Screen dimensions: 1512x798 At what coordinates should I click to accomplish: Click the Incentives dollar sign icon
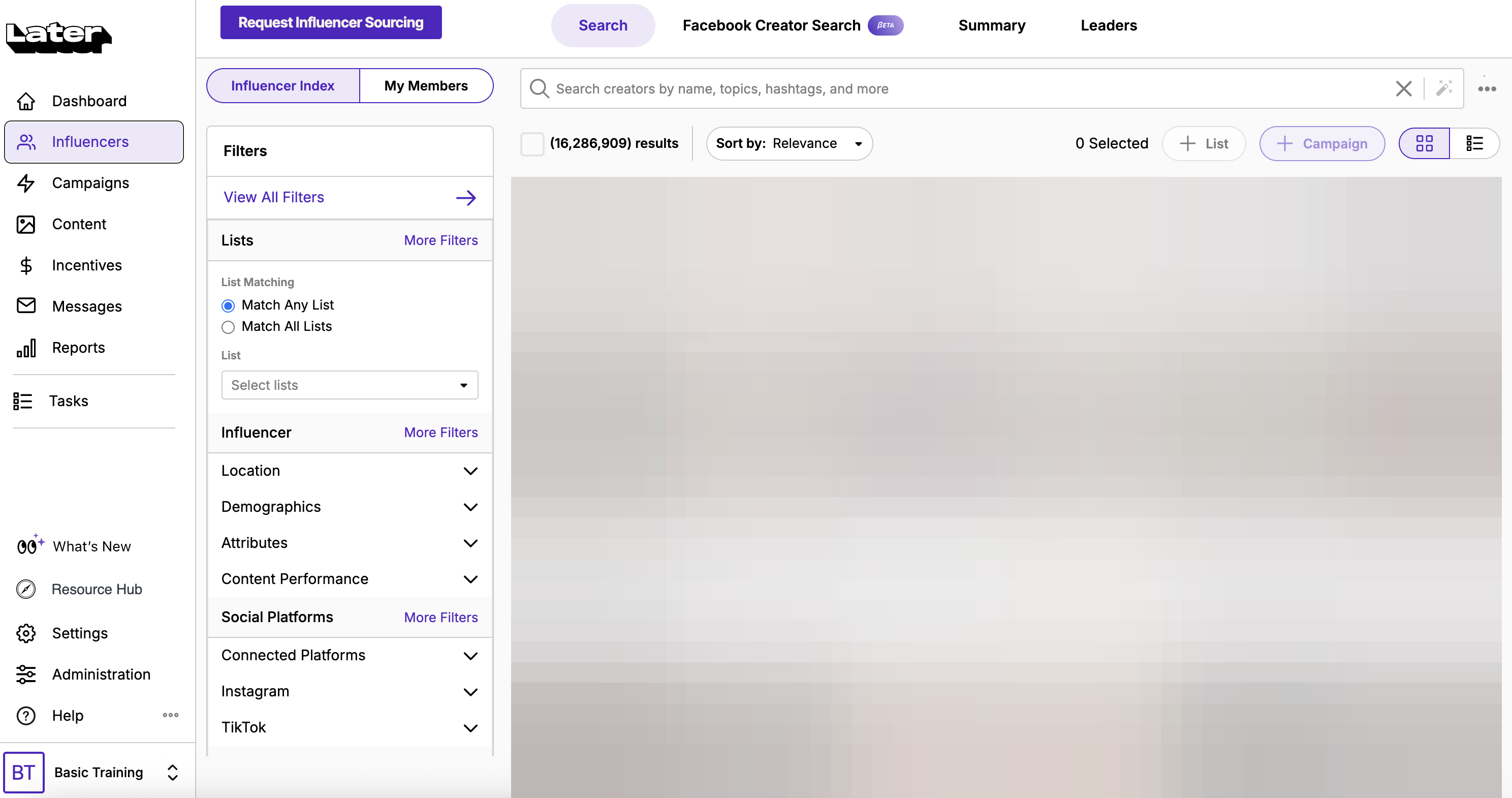click(26, 265)
